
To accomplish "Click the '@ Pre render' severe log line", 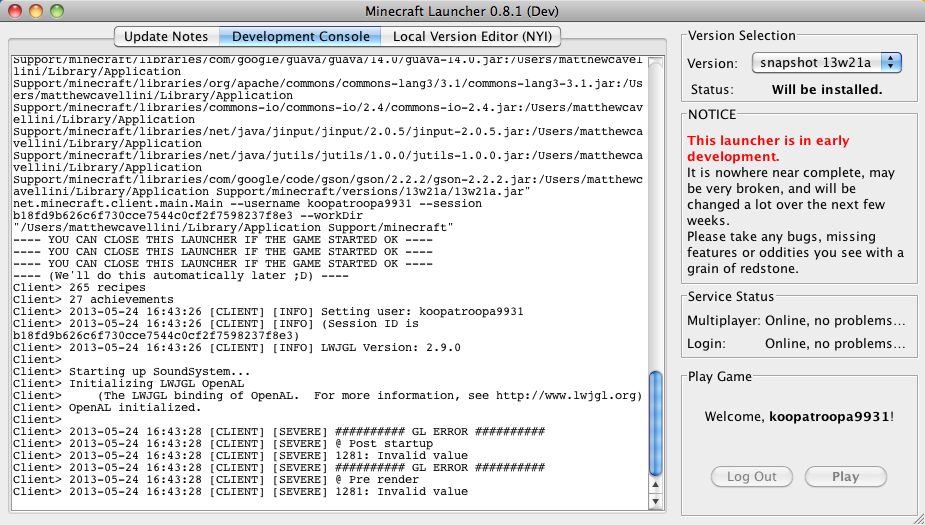I will pyautogui.click(x=216, y=480).
